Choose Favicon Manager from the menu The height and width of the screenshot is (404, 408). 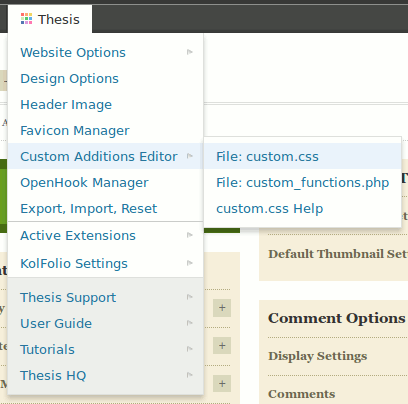(x=105, y=130)
